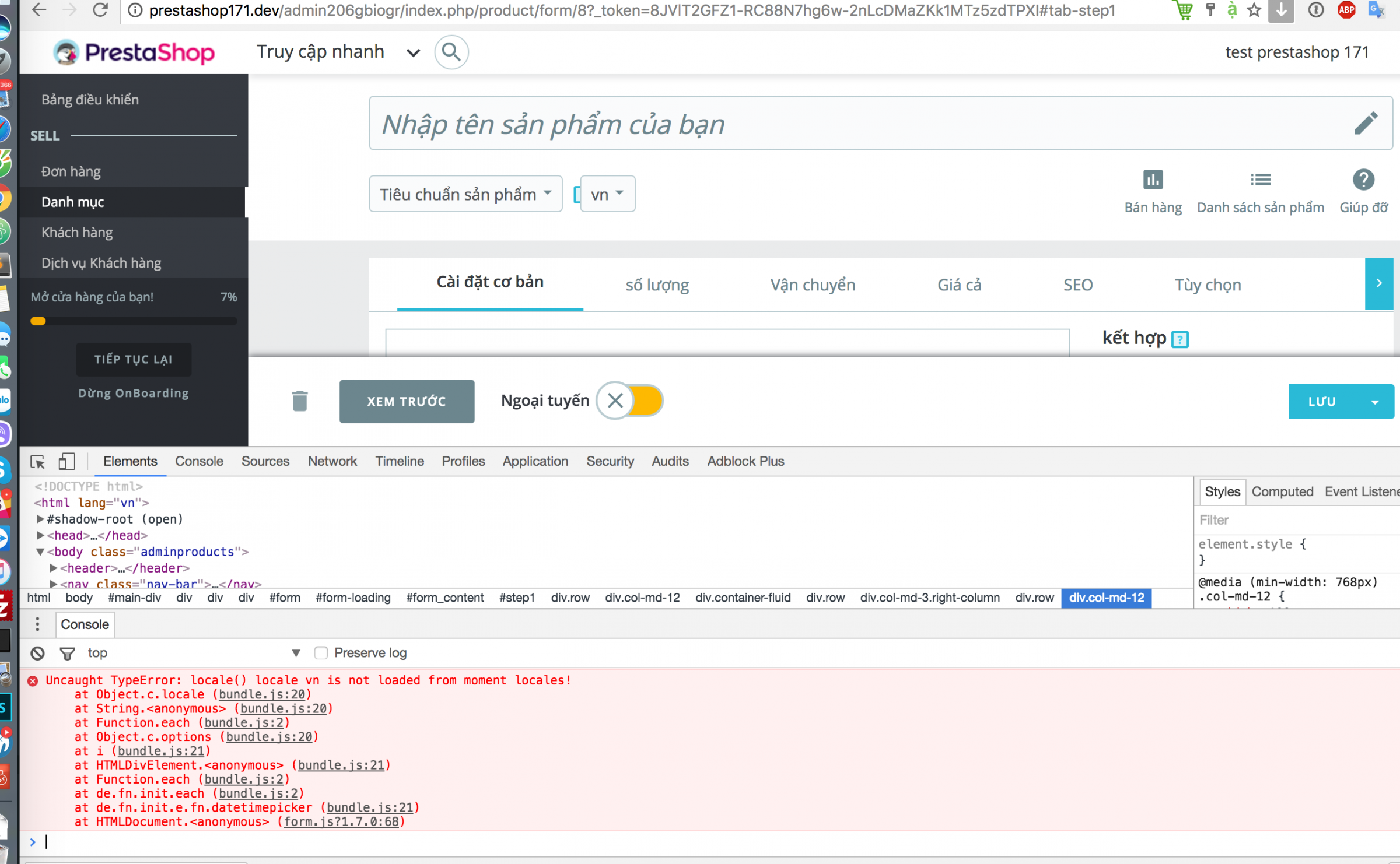Open the Tiêu chuẩn sản phẩm dropdown

coord(465,194)
